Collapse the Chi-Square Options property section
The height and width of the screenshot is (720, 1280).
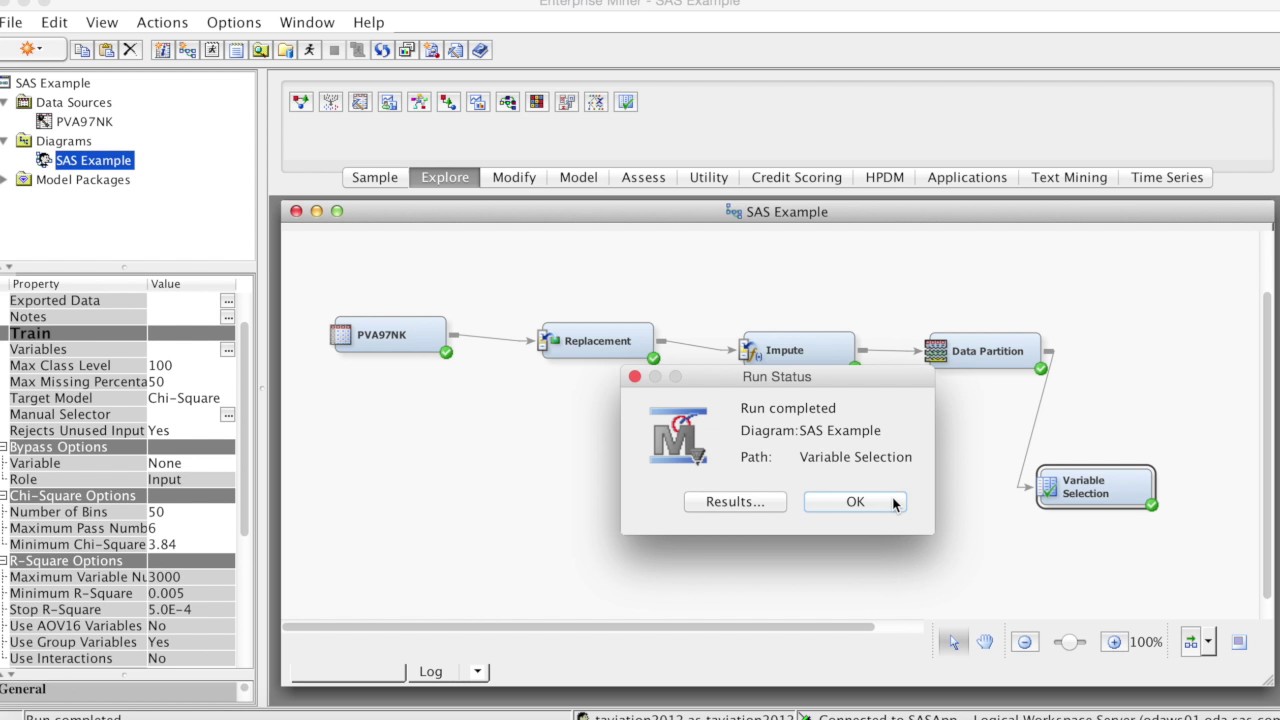click(x=4, y=496)
